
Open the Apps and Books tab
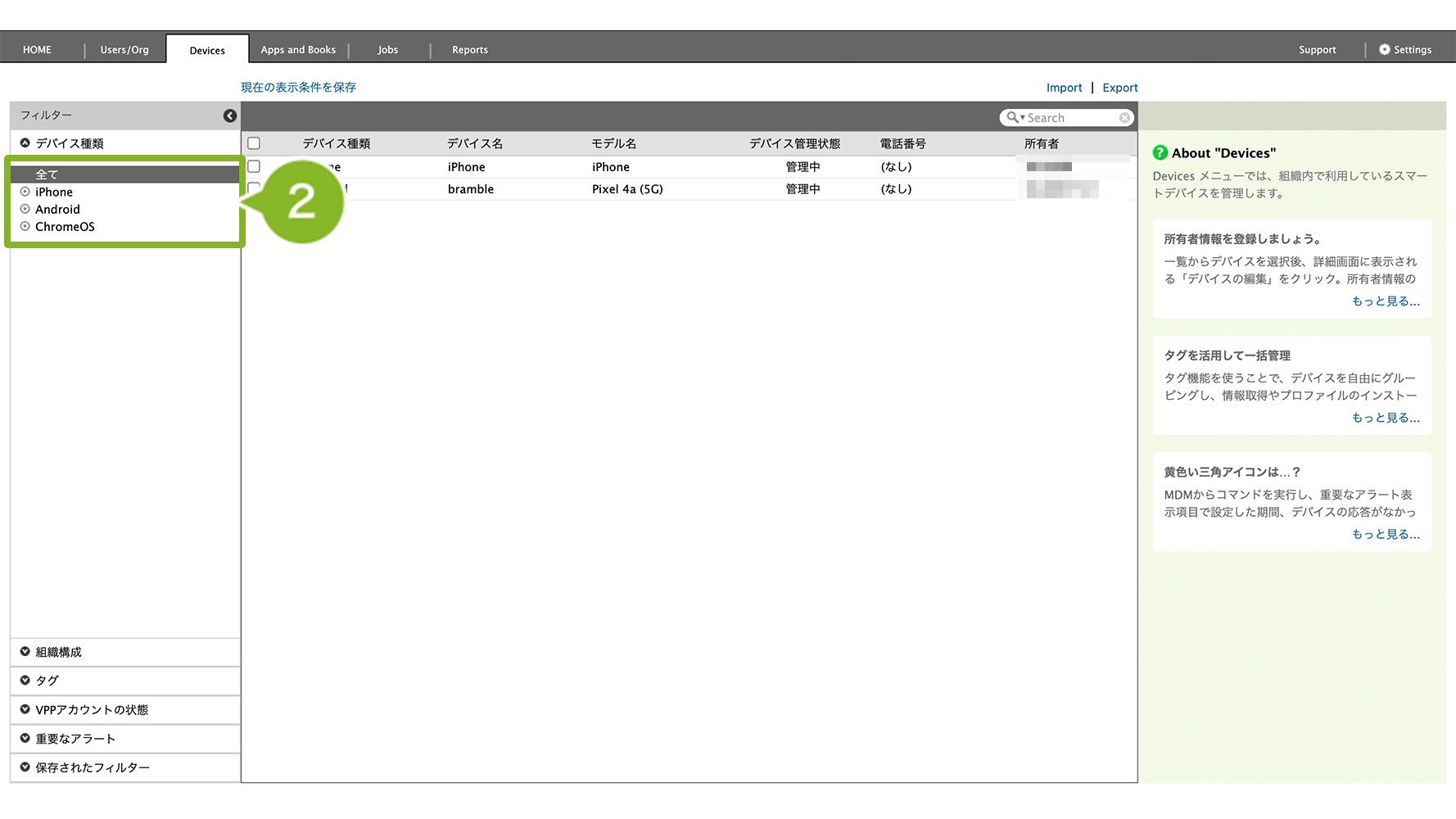pyautogui.click(x=298, y=50)
